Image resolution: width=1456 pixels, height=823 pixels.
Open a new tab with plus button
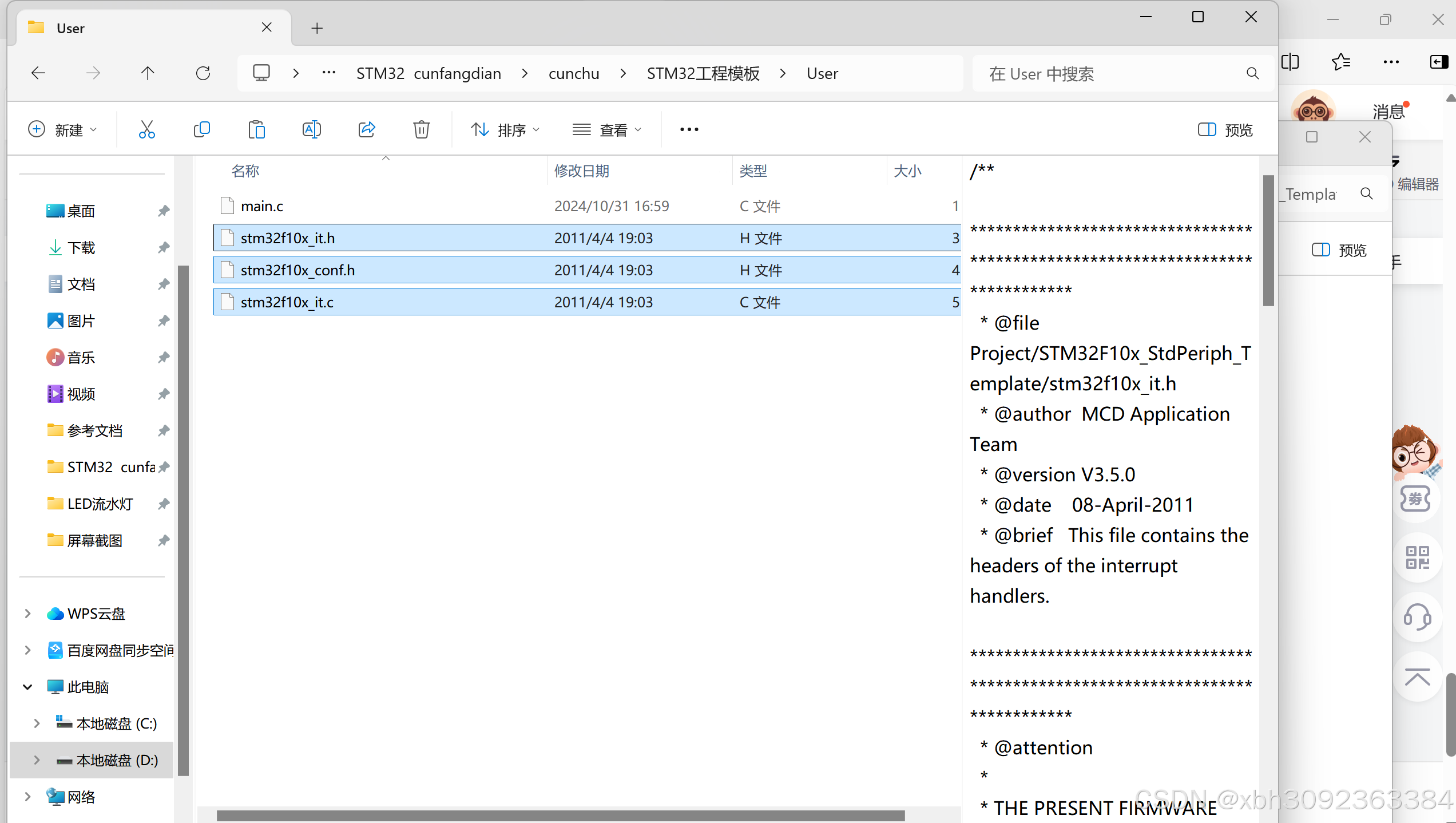point(317,28)
